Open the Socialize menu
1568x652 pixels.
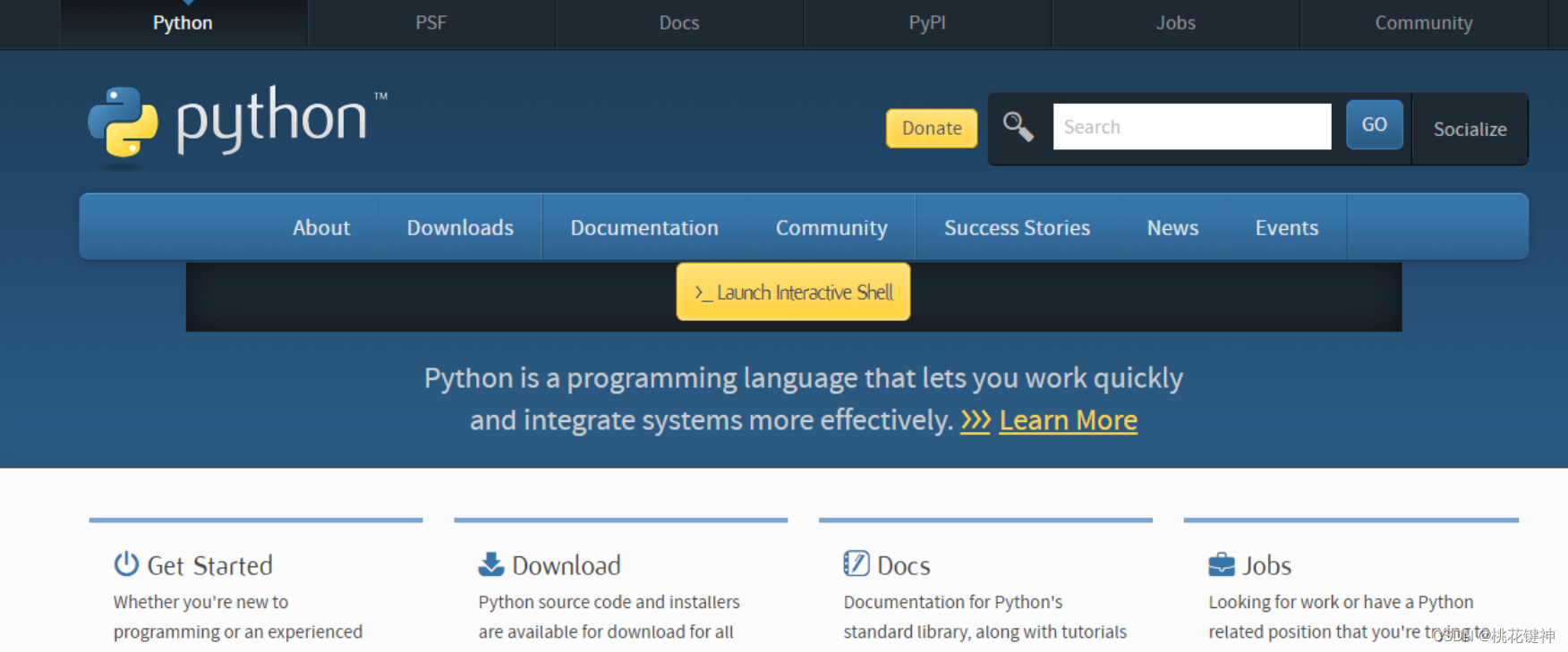(1470, 129)
